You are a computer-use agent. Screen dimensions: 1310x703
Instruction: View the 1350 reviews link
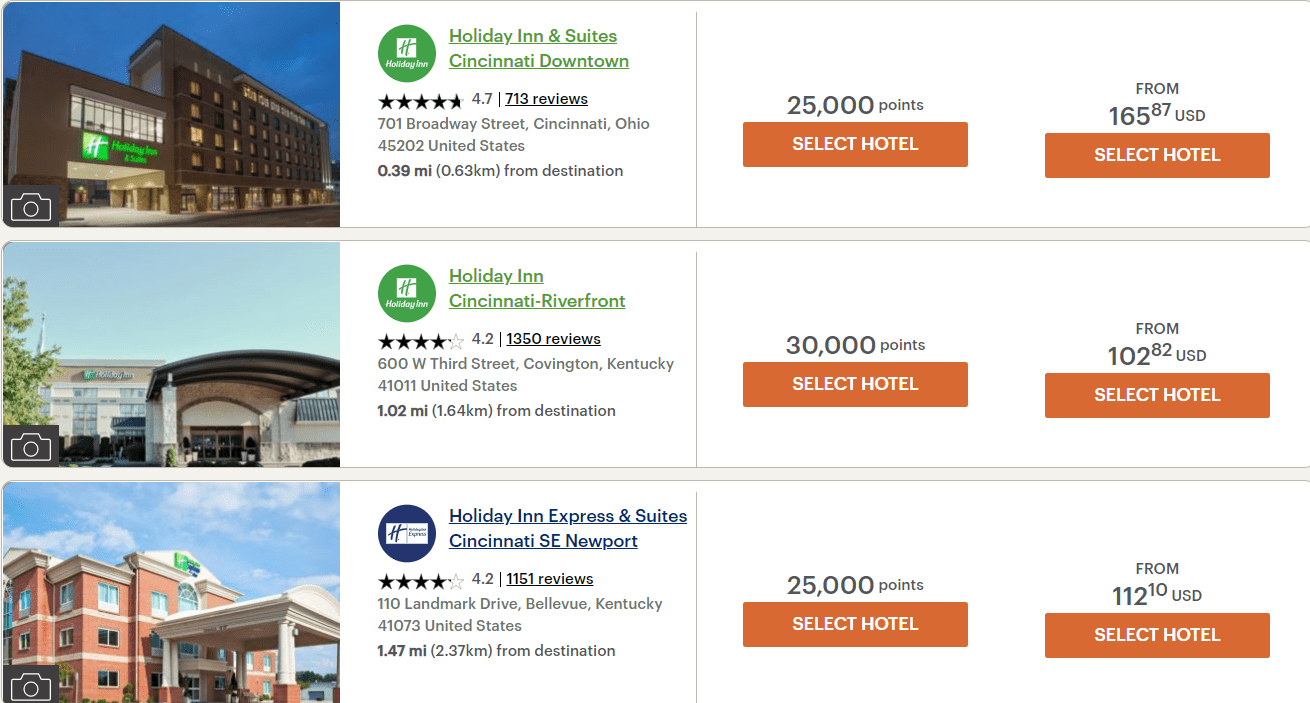[x=553, y=339]
